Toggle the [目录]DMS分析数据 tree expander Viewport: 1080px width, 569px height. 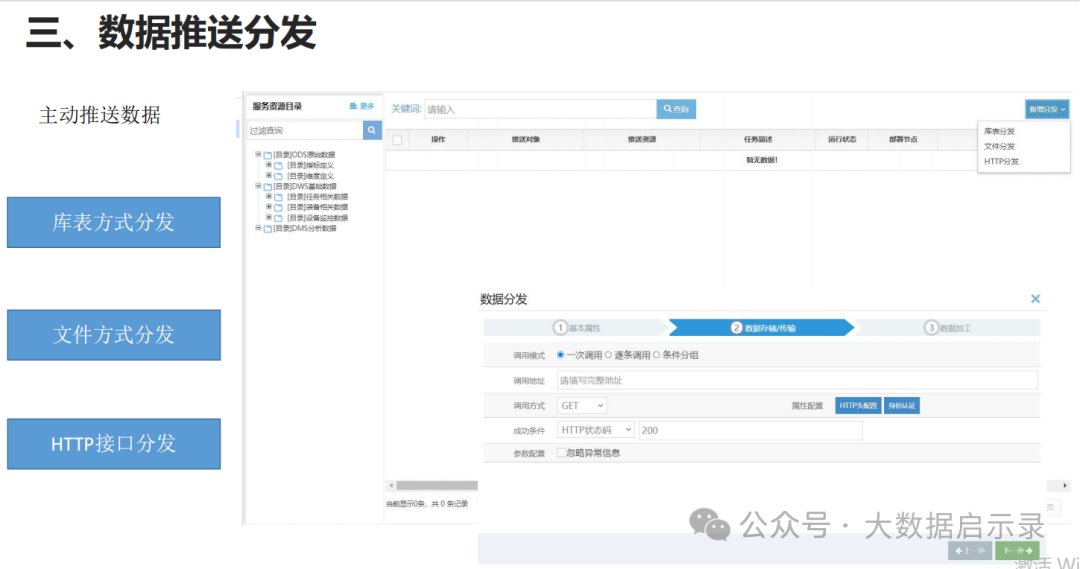[x=258, y=228]
